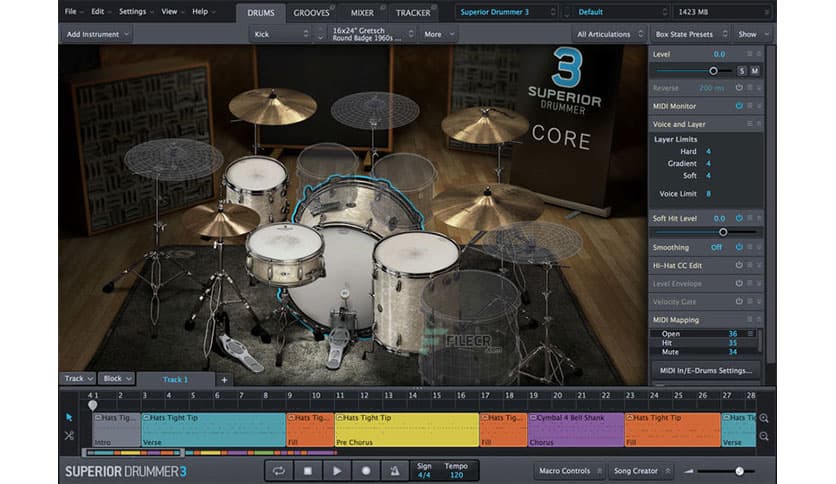Open the Help menu
This screenshot has height=484, width=836.
point(204,11)
